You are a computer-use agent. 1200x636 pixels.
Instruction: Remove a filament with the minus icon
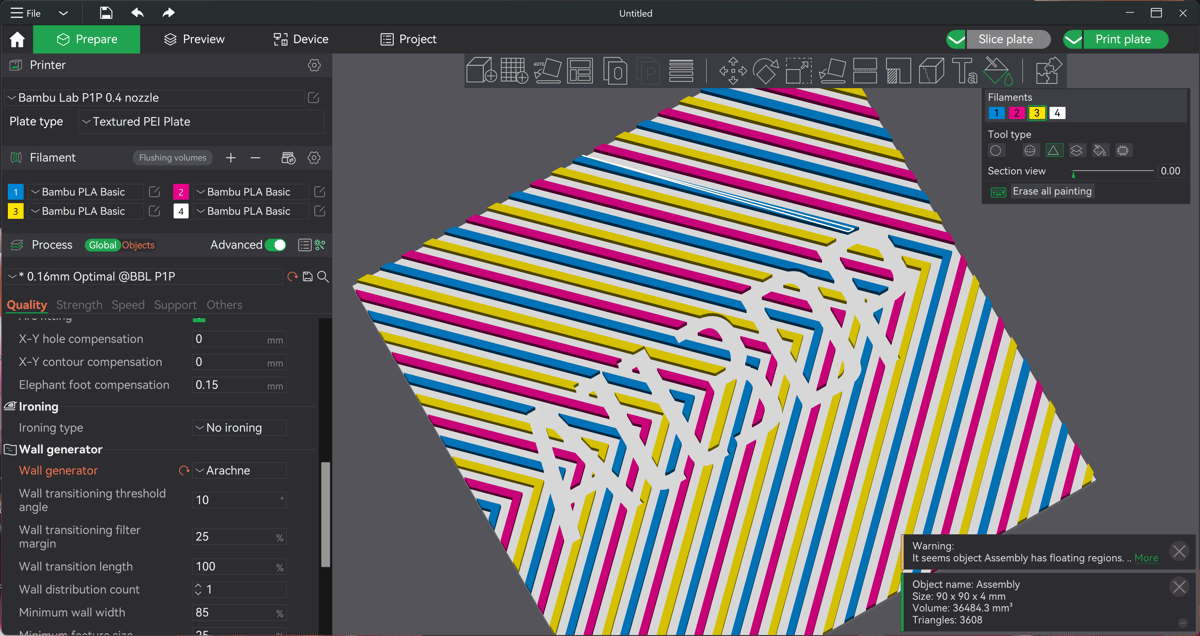coord(255,158)
